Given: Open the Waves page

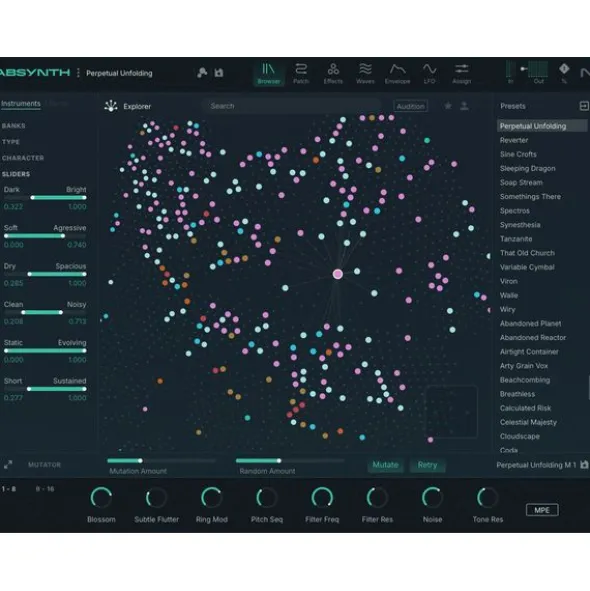Looking at the screenshot, I should [365, 73].
